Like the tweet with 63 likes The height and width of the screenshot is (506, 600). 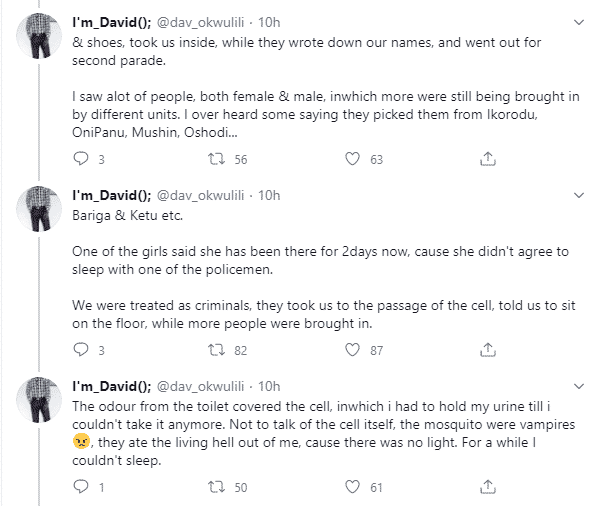(351, 158)
